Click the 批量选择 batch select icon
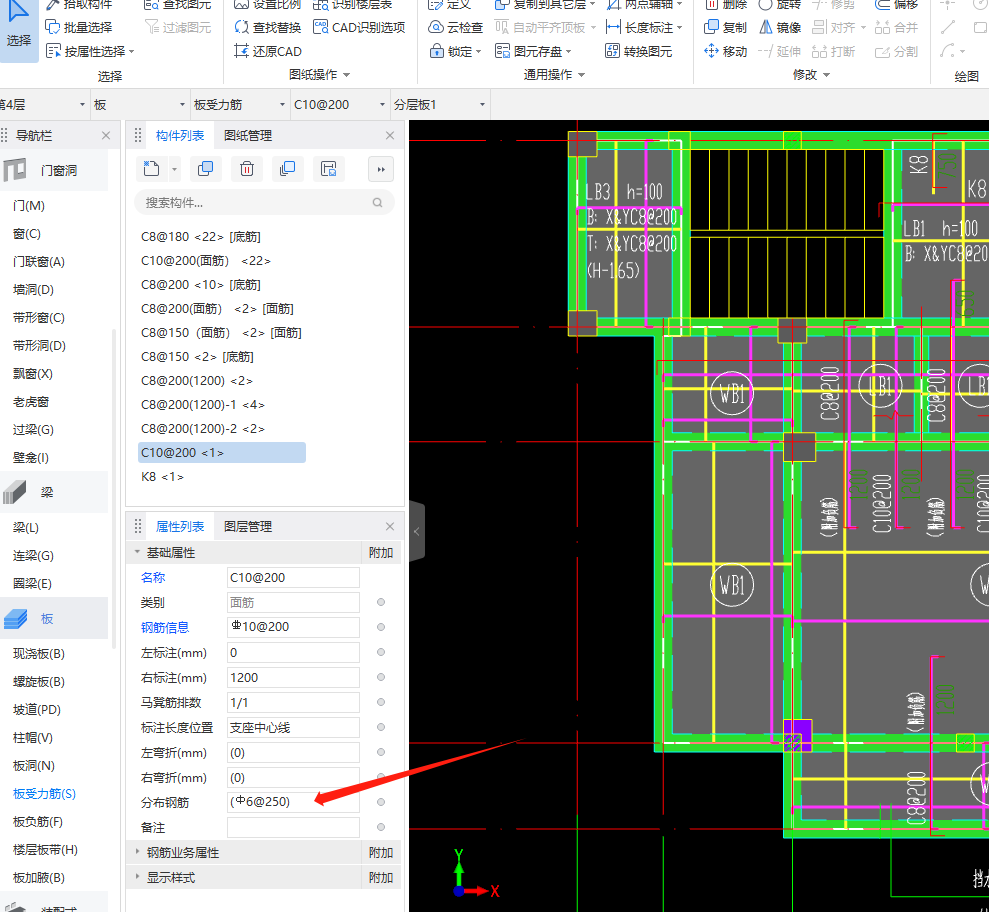This screenshot has width=989, height=912. coord(52,27)
